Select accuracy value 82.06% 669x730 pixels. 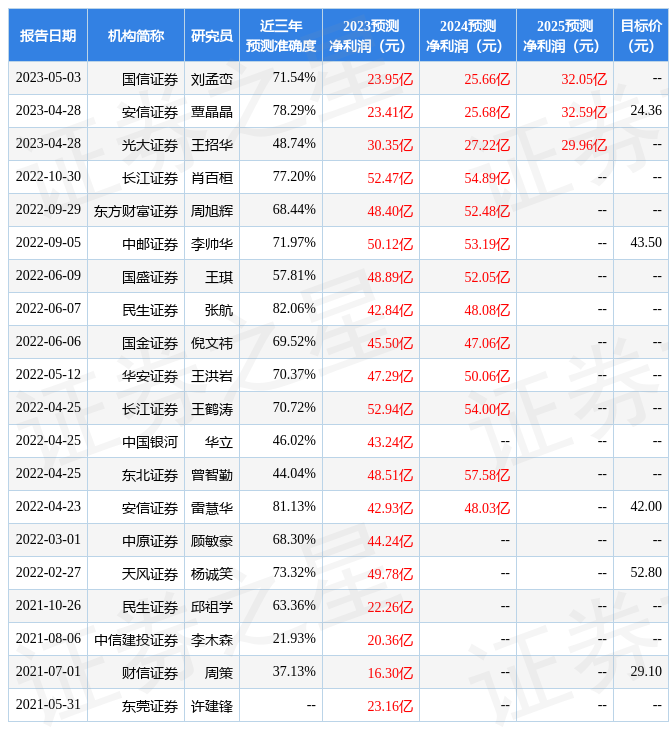pyautogui.click(x=294, y=309)
